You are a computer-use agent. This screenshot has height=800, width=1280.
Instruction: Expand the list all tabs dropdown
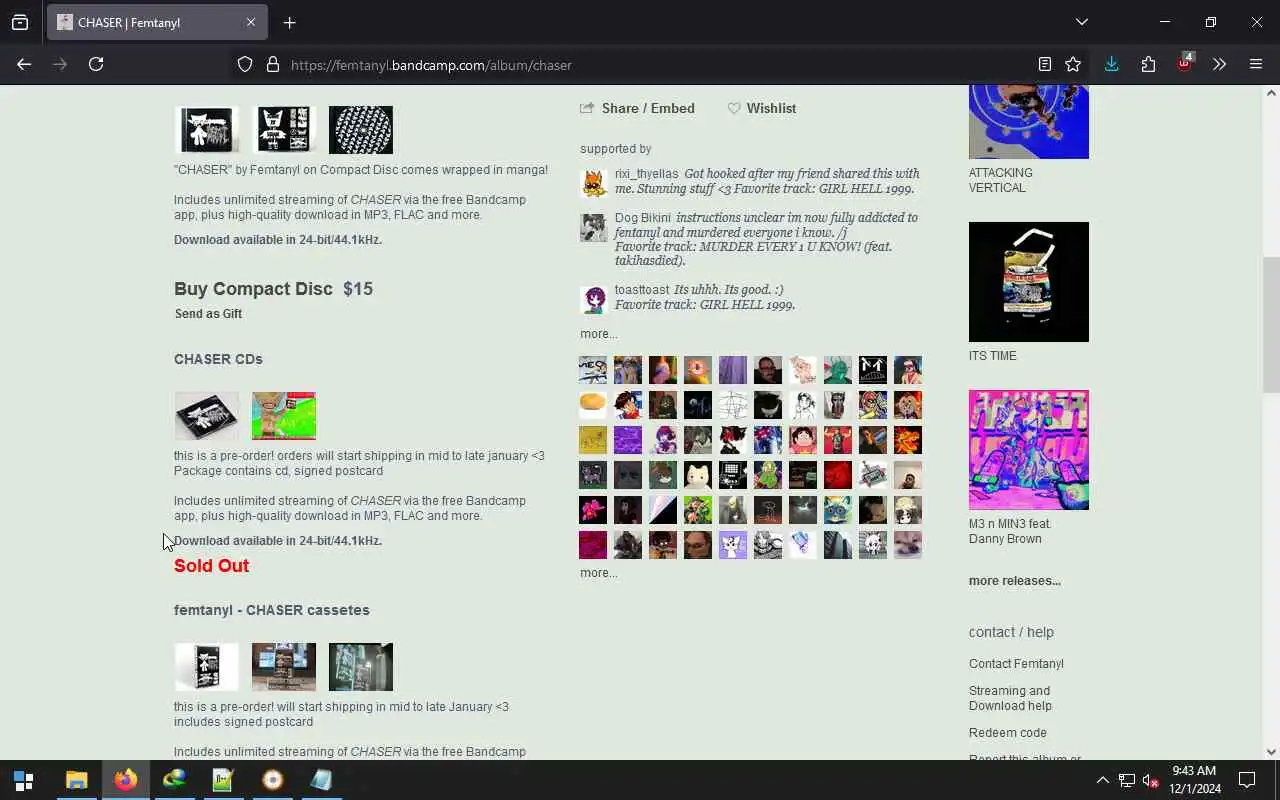(1081, 22)
